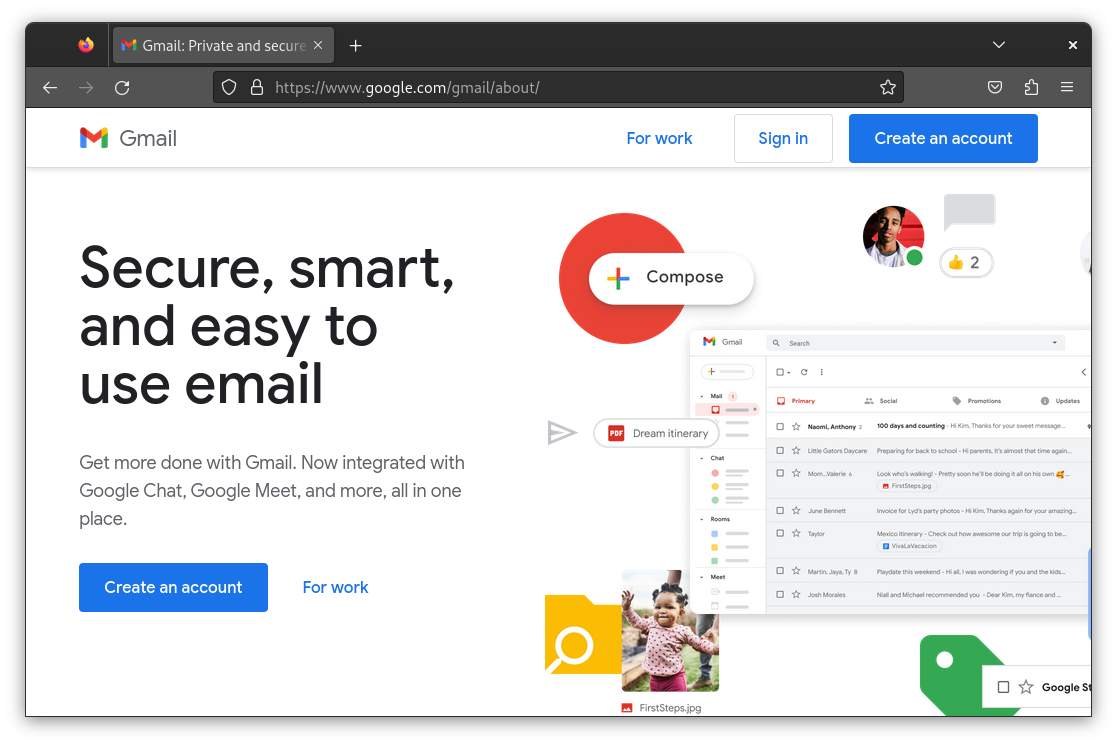This screenshot has height=745, width=1117.
Task: Open the three-dot More options icon in the mockup
Action: [822, 371]
